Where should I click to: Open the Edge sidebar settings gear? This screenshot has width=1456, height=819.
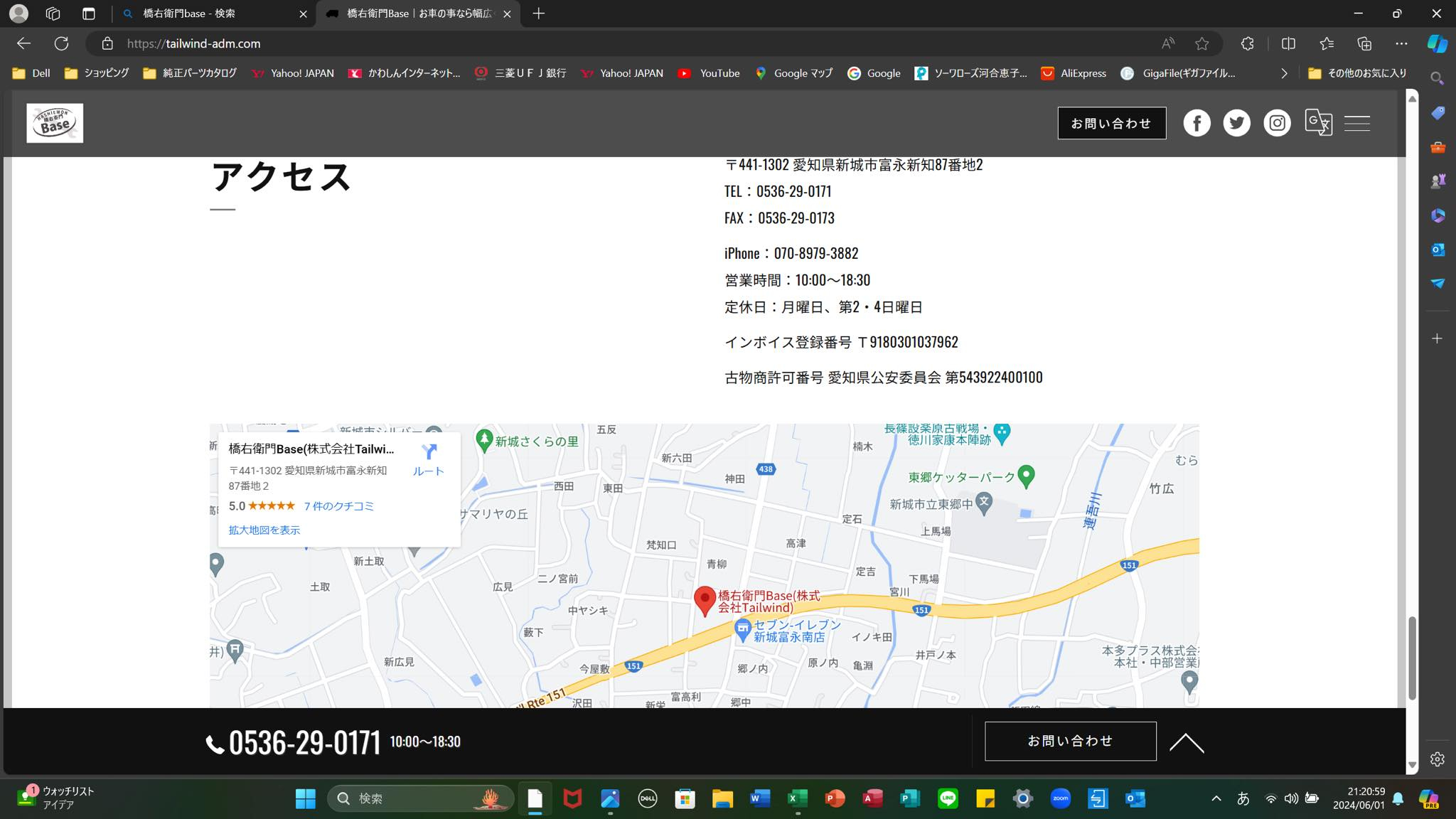pos(1437,759)
